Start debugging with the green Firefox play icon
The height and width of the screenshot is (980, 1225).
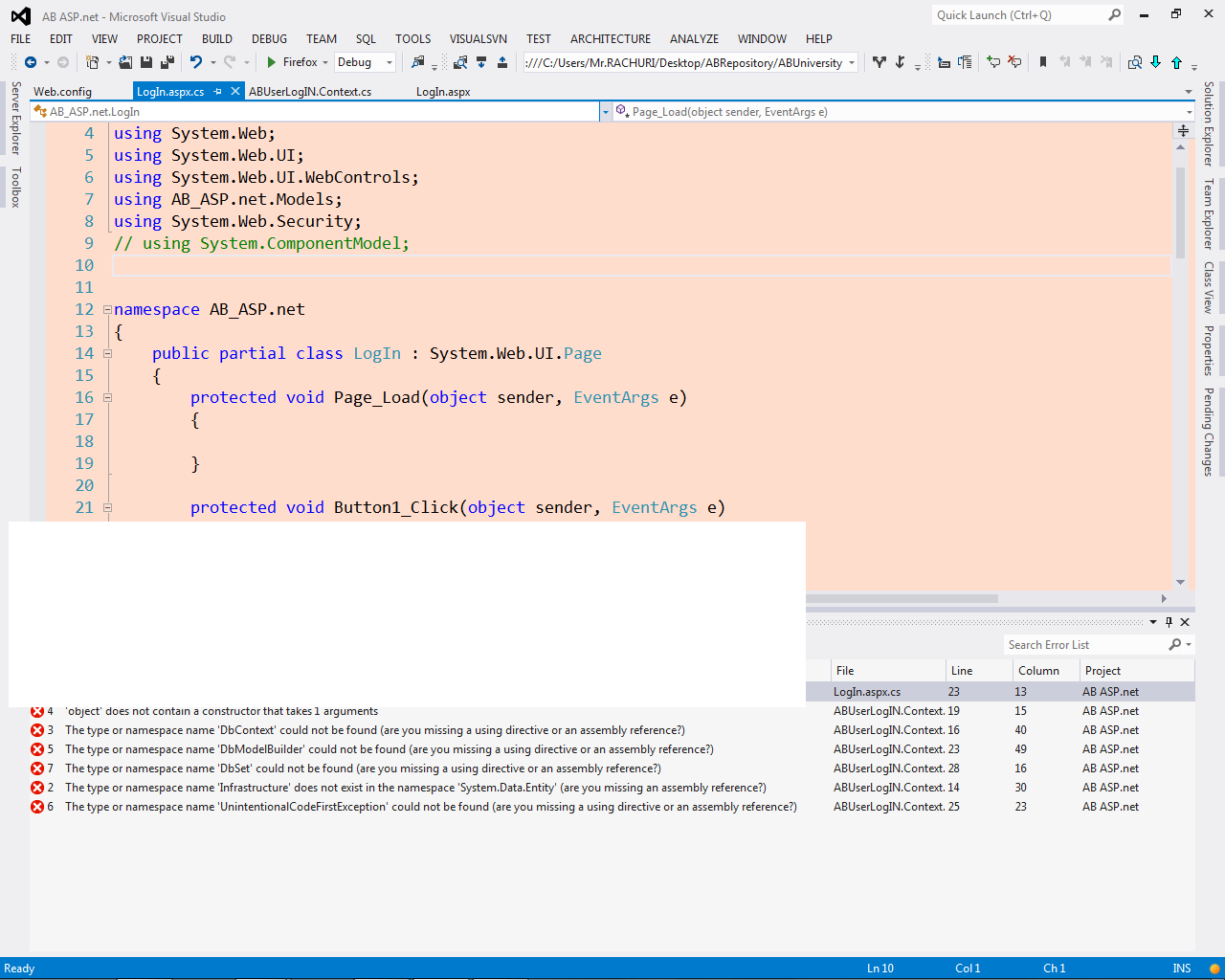pyautogui.click(x=272, y=61)
